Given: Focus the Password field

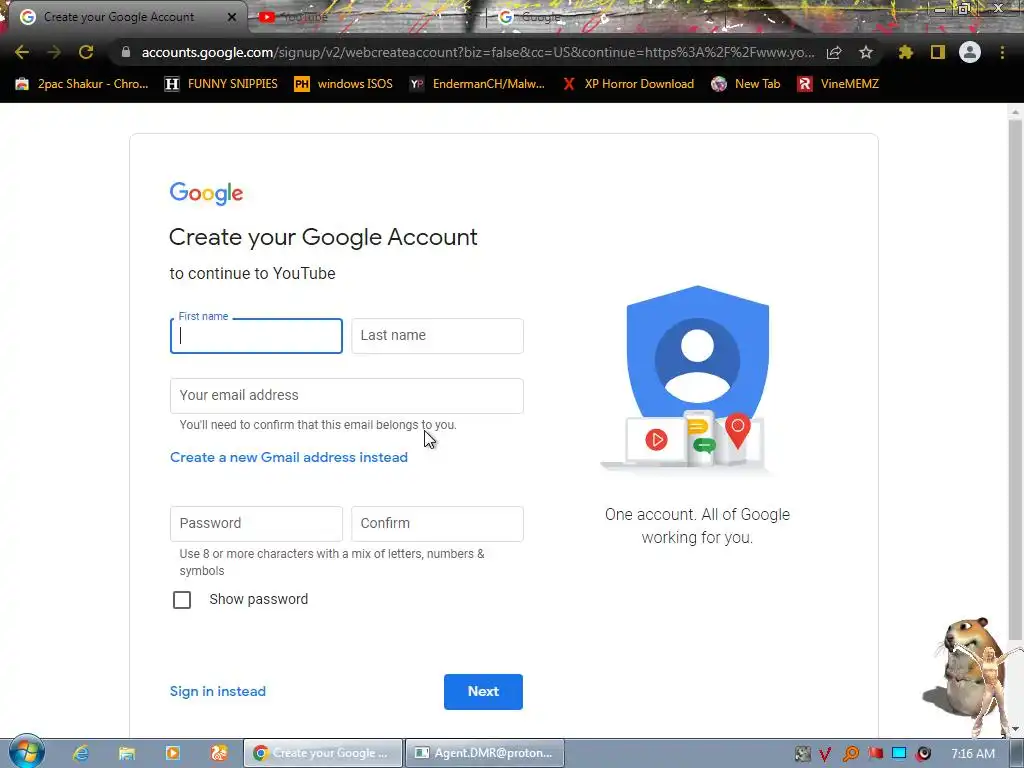Looking at the screenshot, I should pos(256,524).
